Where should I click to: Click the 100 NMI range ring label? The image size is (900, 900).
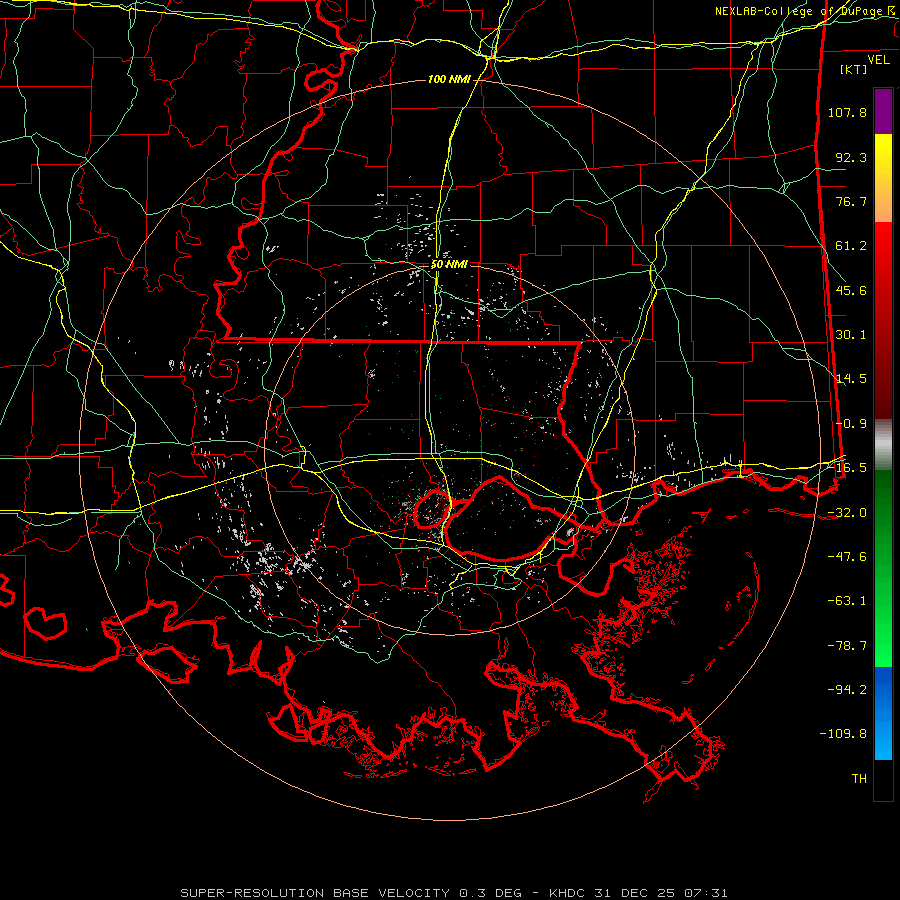coord(449,79)
